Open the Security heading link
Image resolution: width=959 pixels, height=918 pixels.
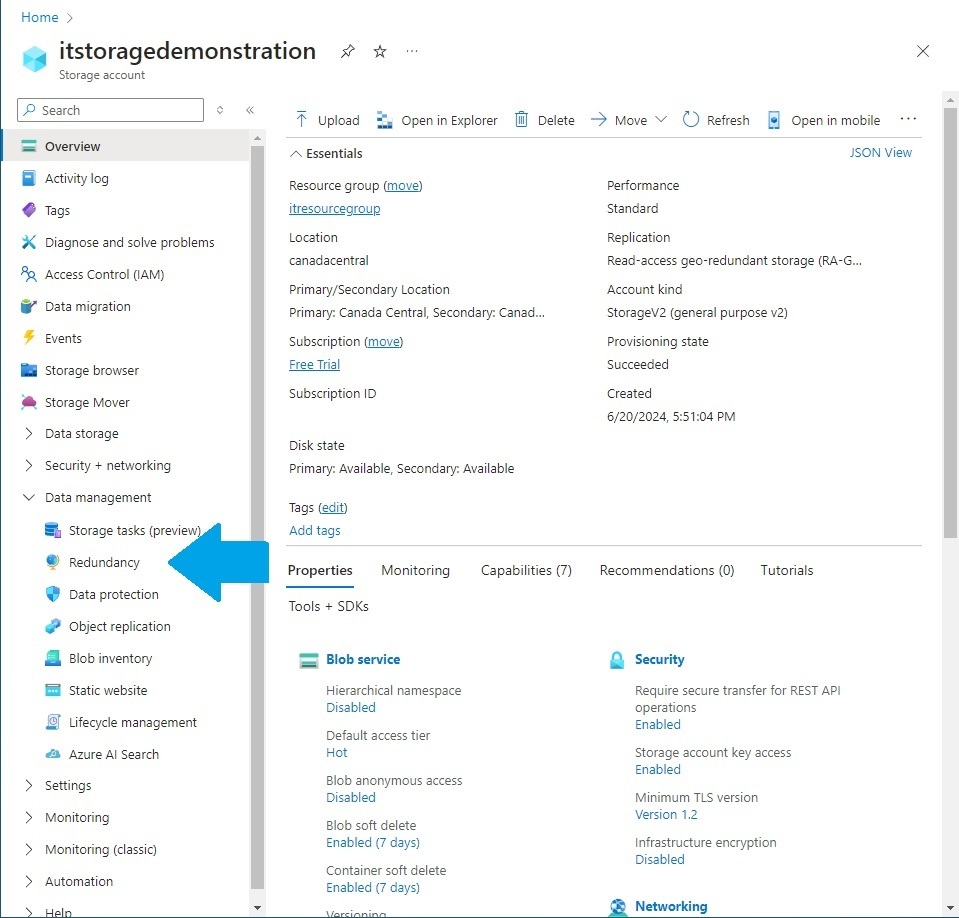[659, 659]
